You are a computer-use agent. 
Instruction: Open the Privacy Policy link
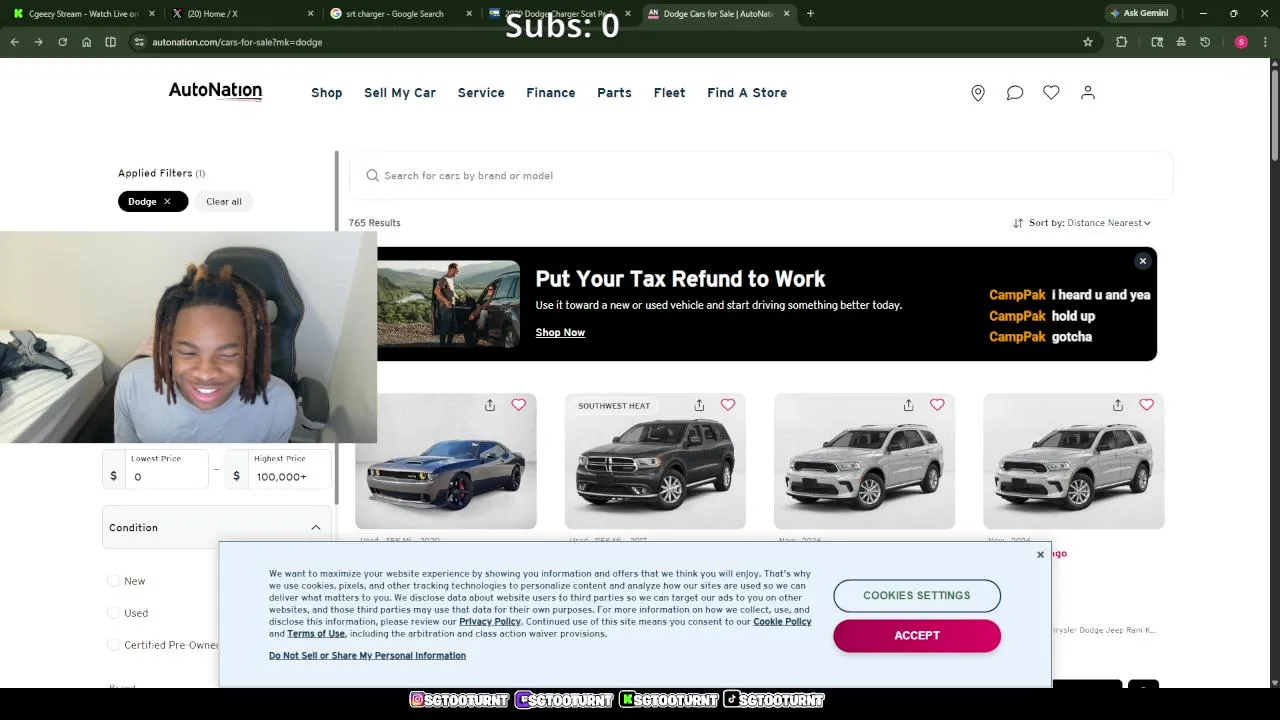(x=490, y=622)
